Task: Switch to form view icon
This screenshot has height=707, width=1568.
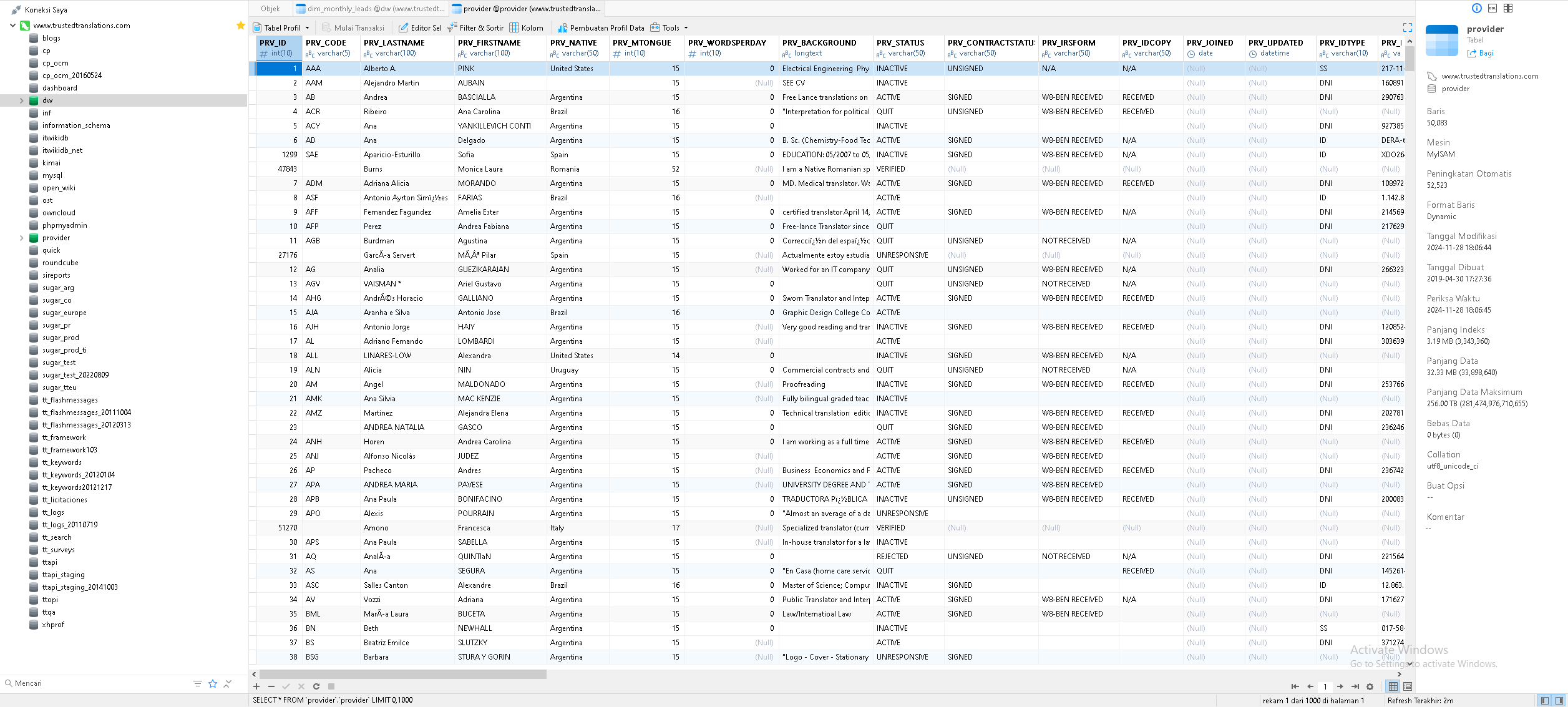Action: pos(1408,686)
